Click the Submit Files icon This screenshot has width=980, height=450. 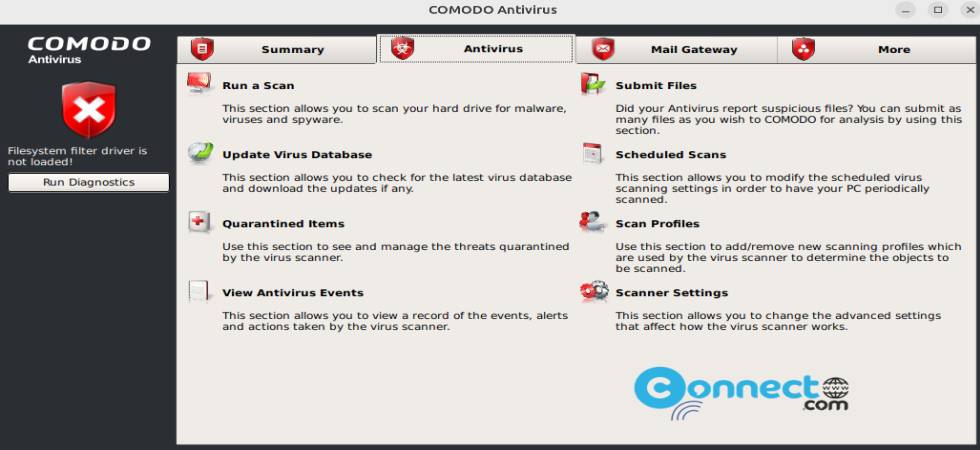[x=592, y=84]
